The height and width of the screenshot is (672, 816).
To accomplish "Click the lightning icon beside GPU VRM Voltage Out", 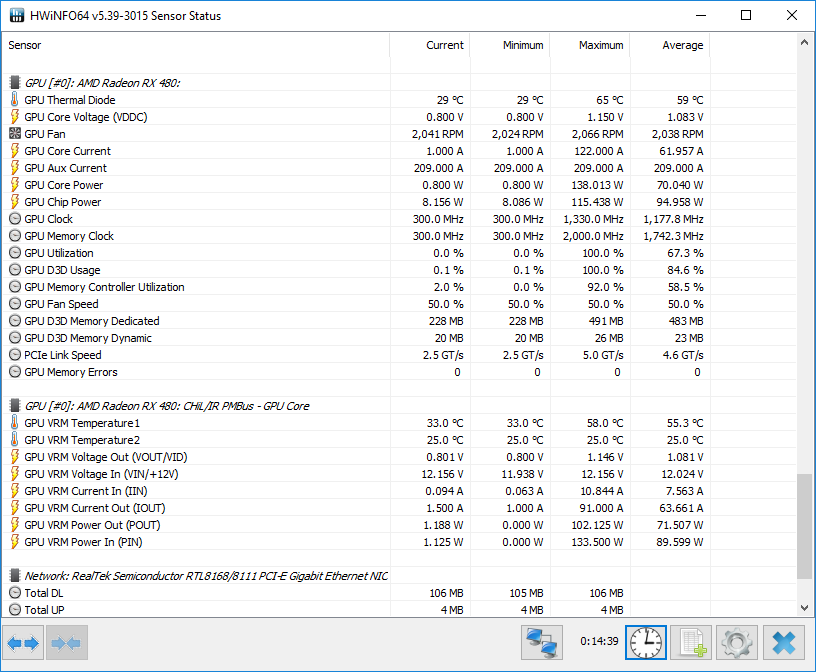I will 15,457.
